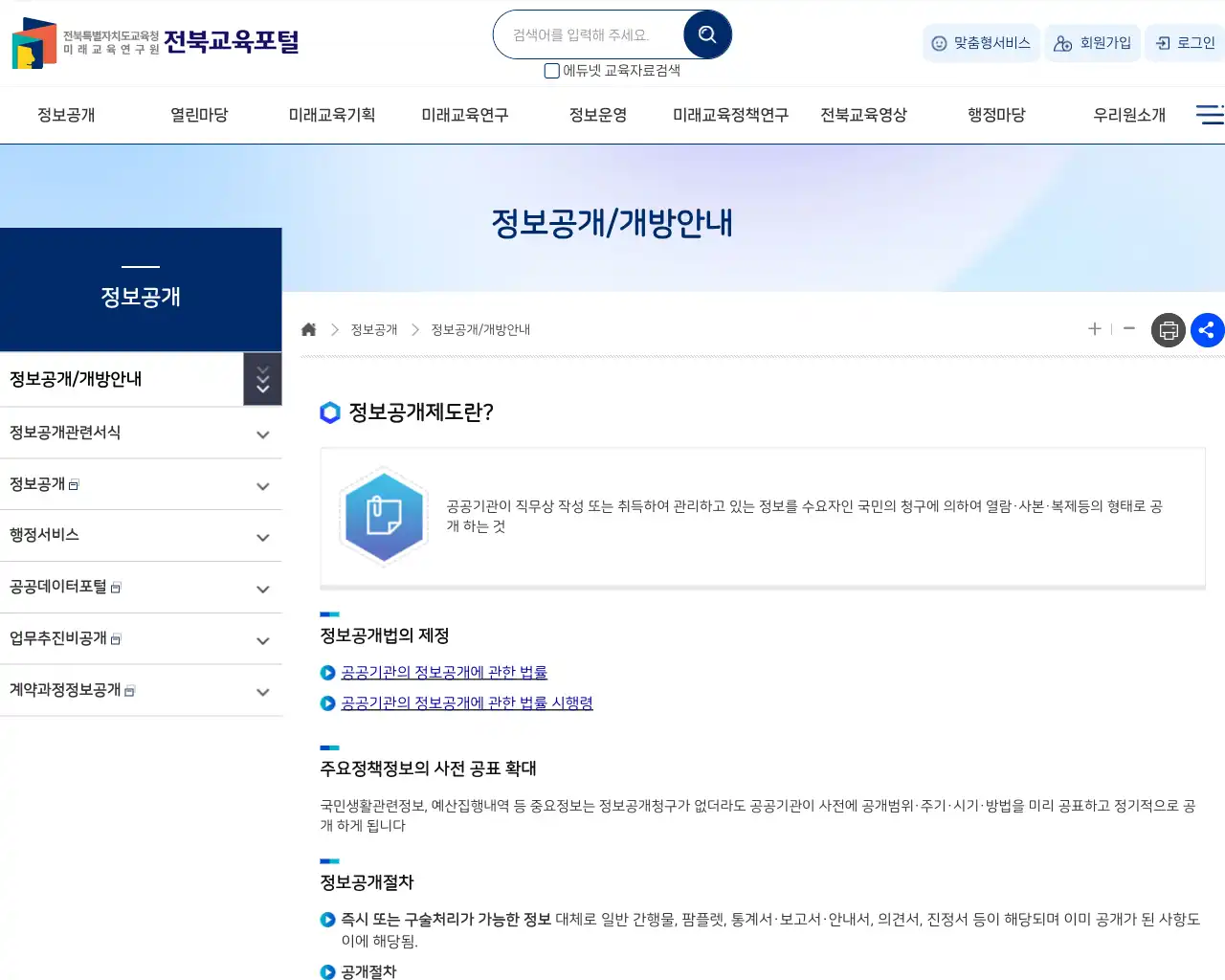Increase text size with the plus icon
The width and height of the screenshot is (1225, 980).
point(1094,329)
